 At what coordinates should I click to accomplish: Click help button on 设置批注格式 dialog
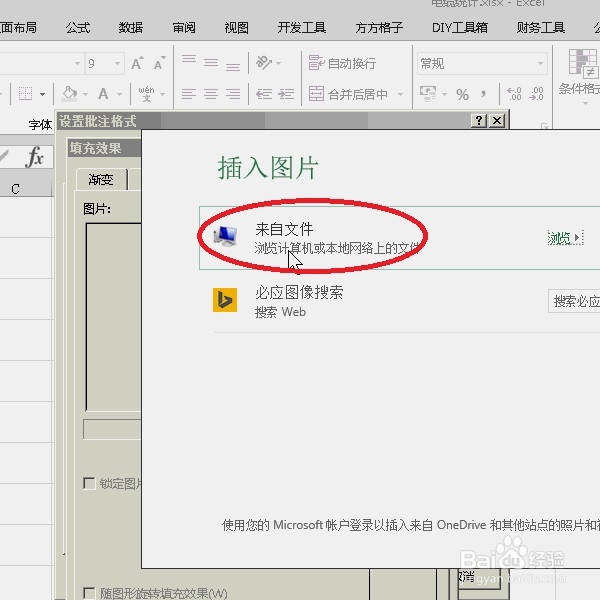478,121
